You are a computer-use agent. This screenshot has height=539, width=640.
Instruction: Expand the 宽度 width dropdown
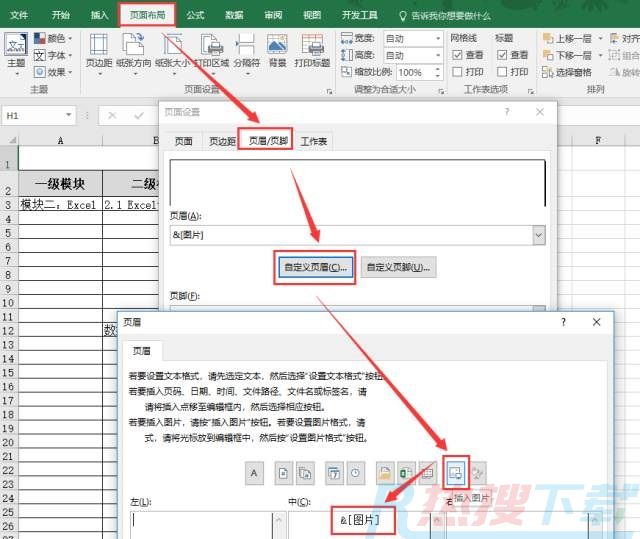438,39
